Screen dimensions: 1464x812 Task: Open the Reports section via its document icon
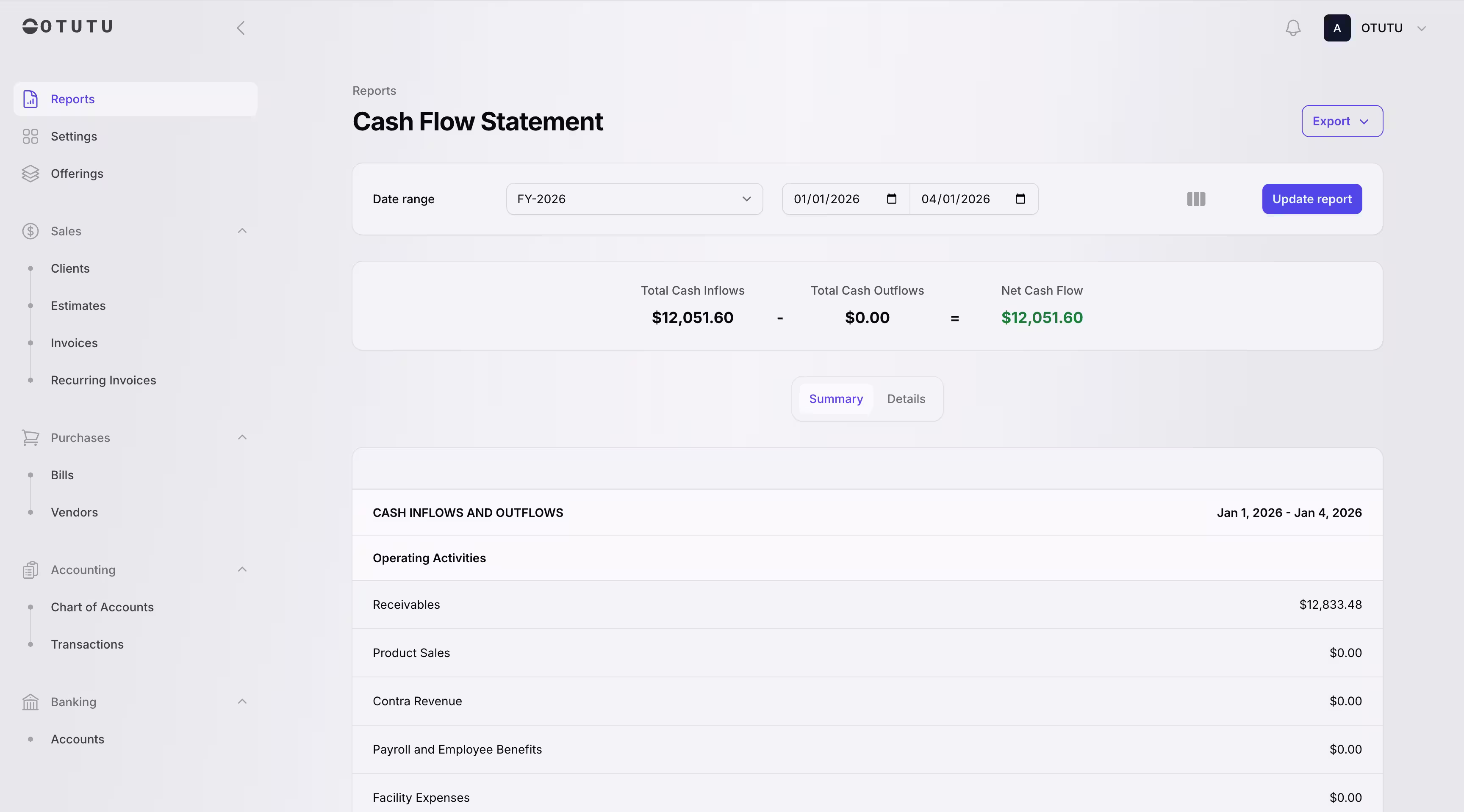(30, 99)
